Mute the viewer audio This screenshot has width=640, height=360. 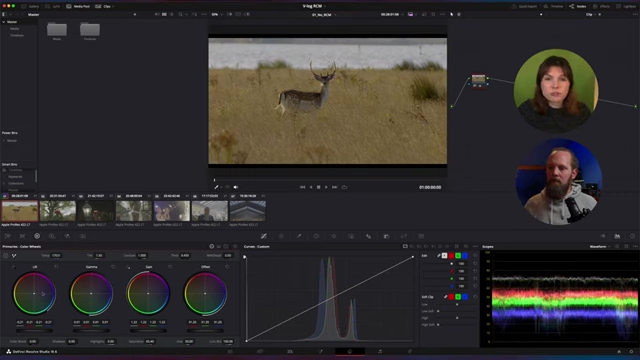[x=236, y=187]
